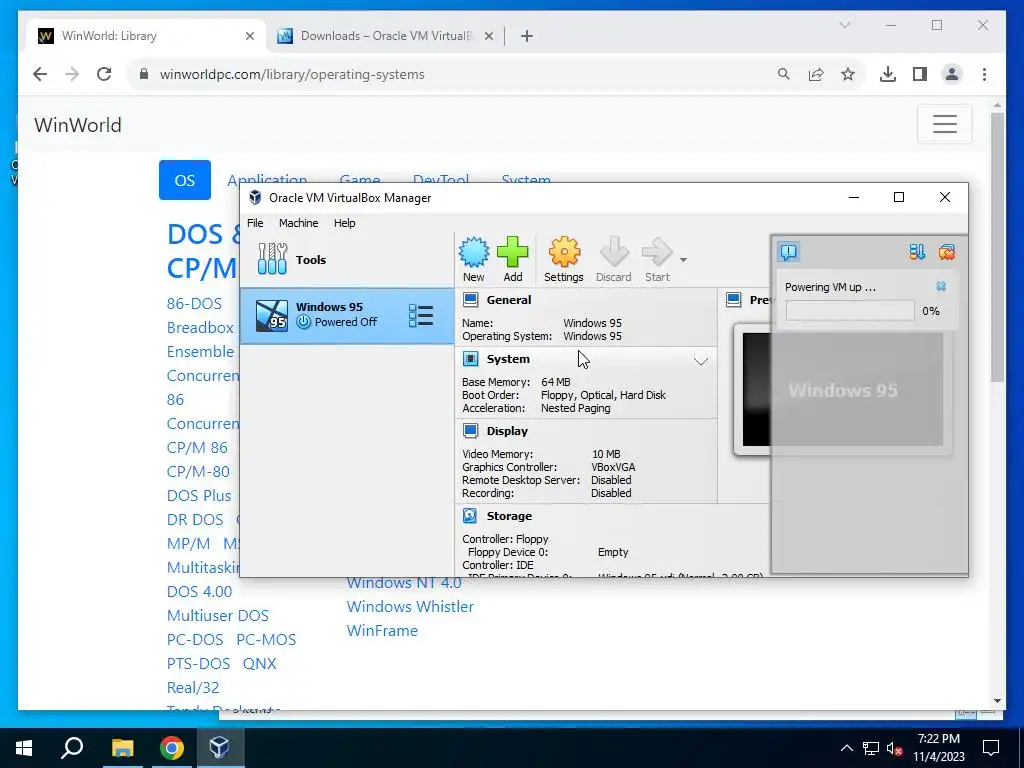The width and height of the screenshot is (1024, 768).
Task: Select the Tools wrench icon in sidebar
Action: 272,259
